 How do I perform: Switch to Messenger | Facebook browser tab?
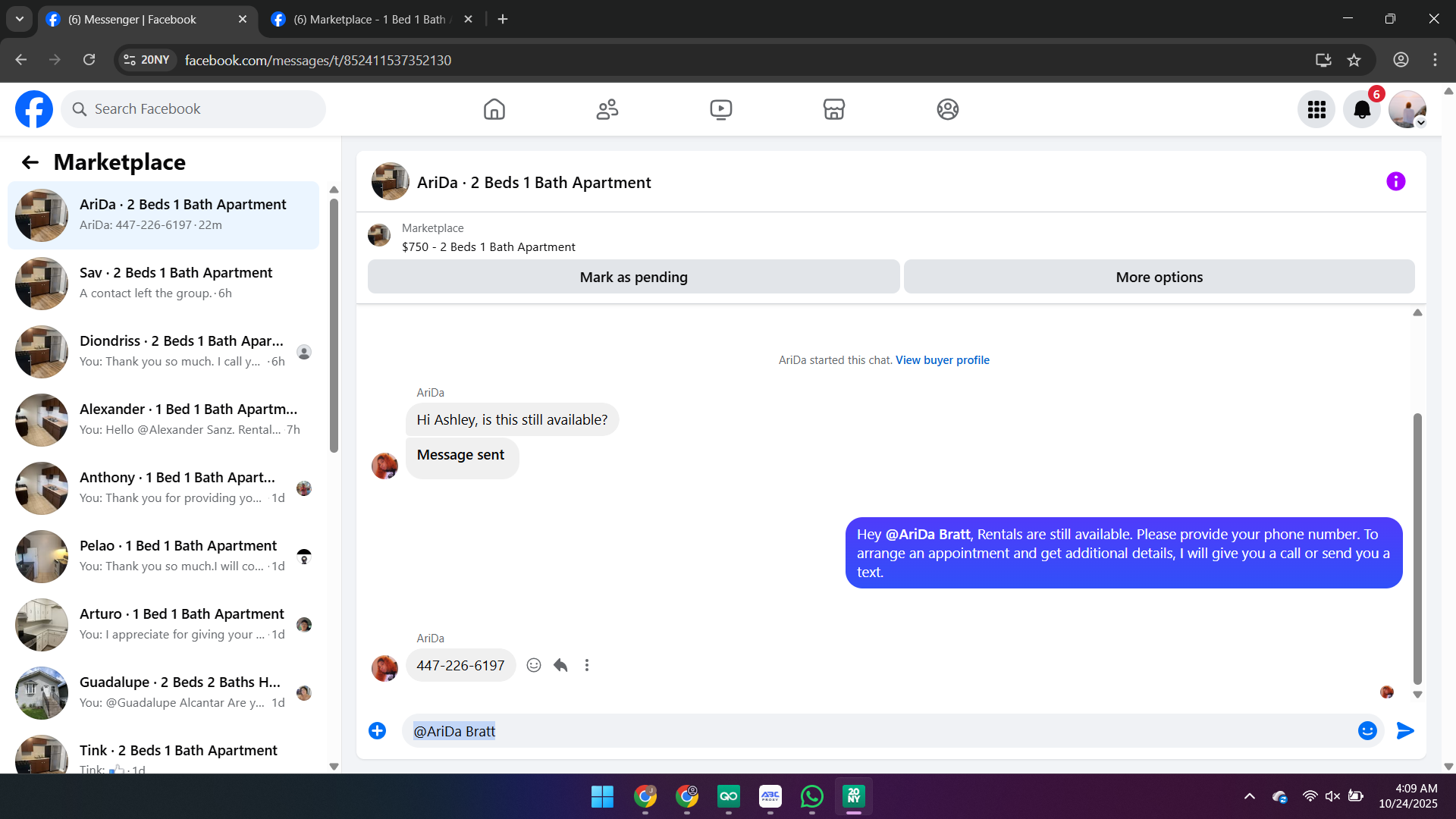coord(146,19)
